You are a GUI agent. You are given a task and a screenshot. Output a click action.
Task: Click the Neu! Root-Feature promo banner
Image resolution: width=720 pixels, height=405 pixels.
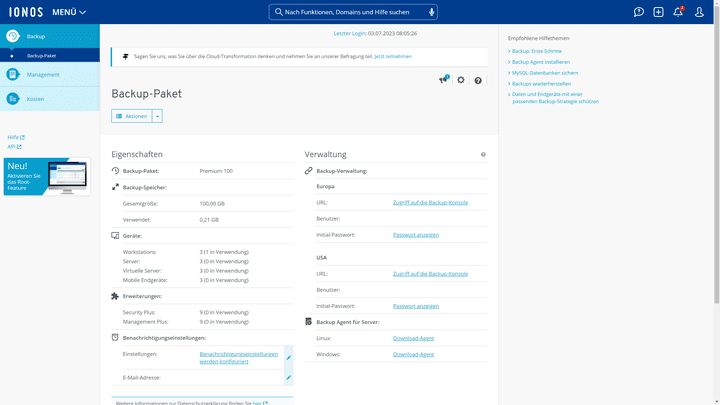[46, 176]
